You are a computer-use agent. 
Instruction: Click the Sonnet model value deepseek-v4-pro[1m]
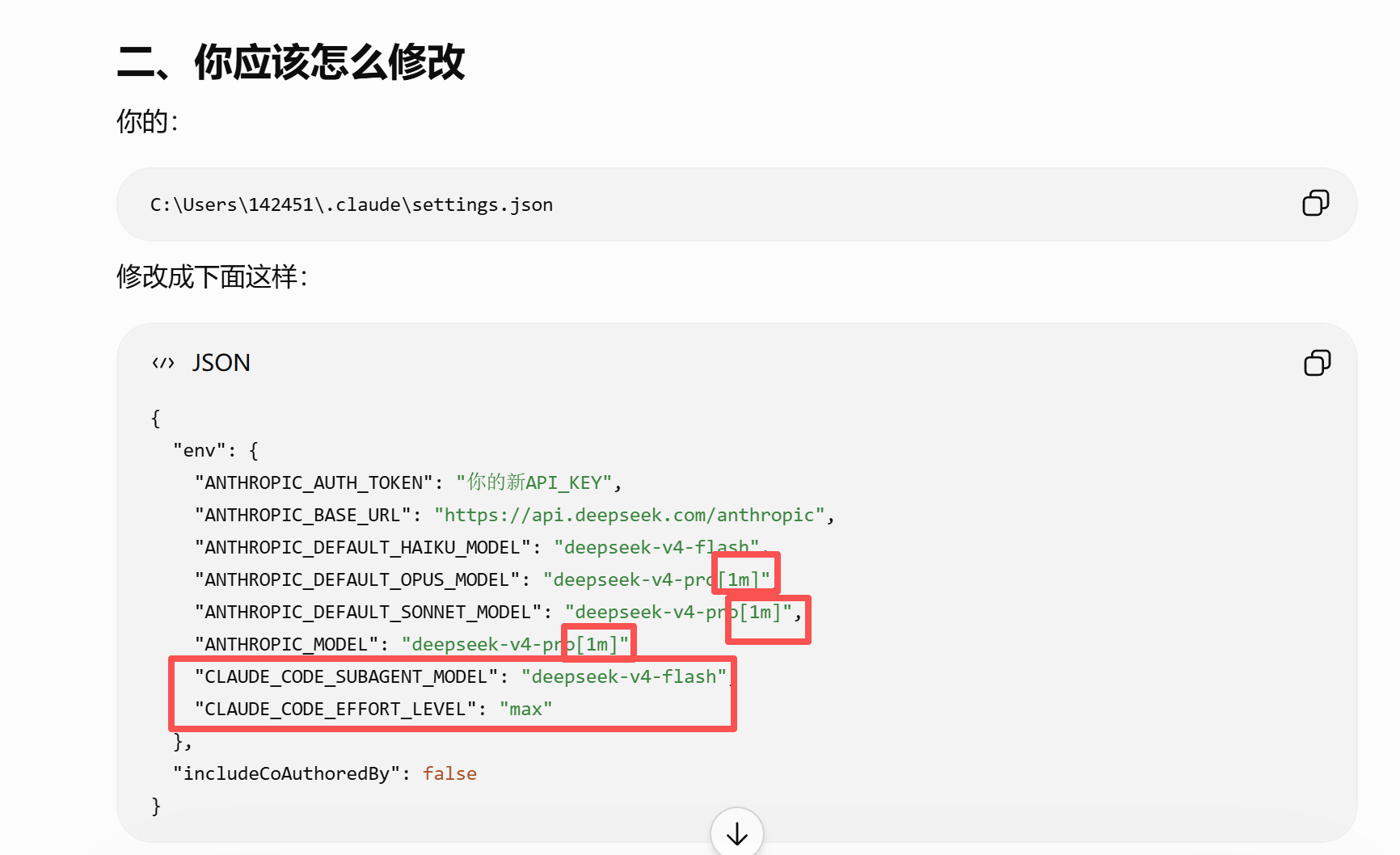pos(678,612)
